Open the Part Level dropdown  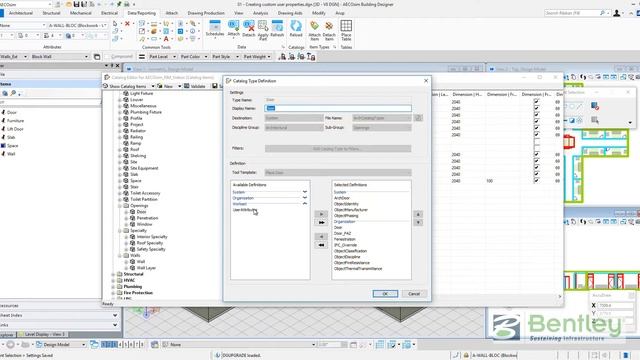[162, 57]
